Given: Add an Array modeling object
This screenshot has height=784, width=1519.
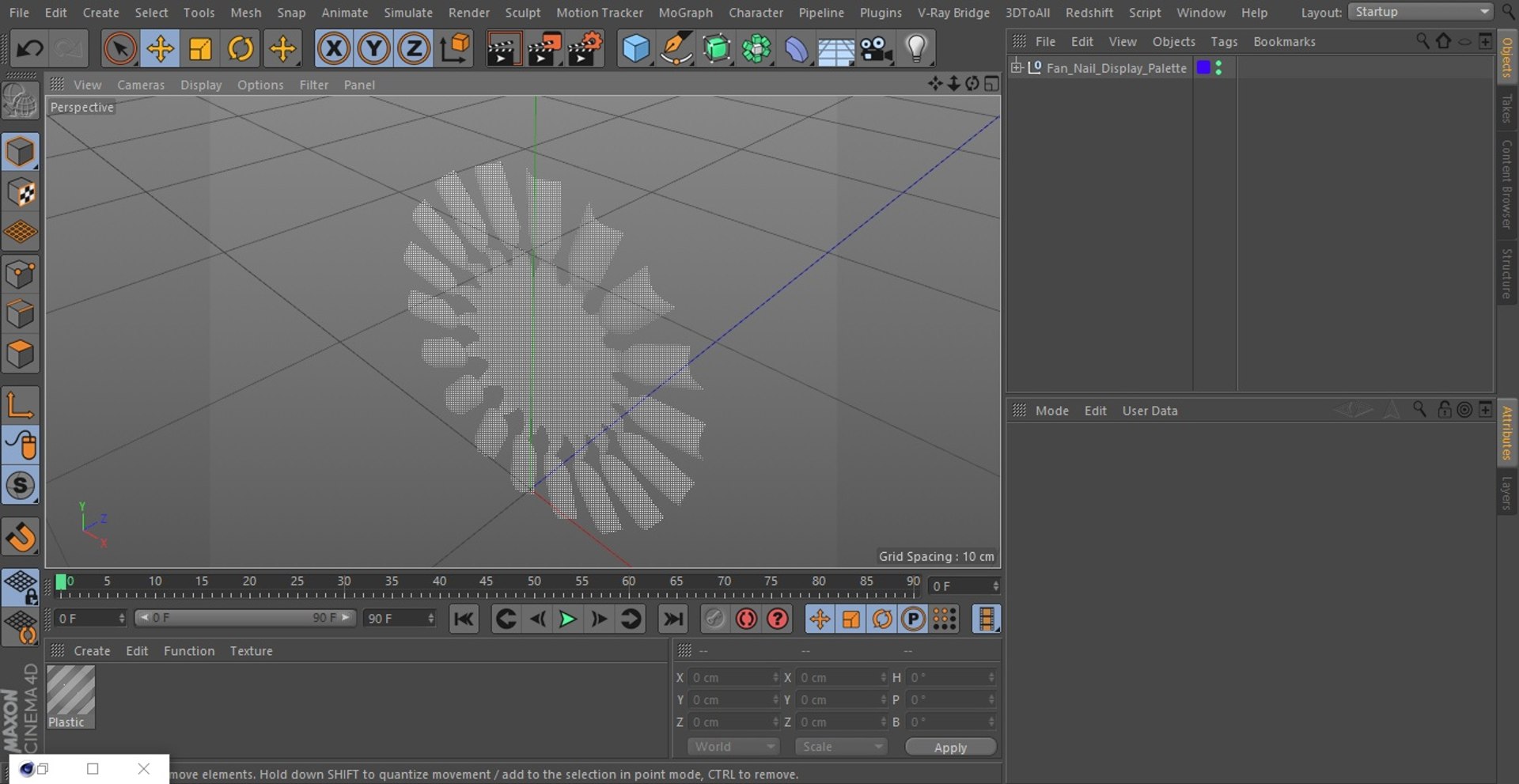Looking at the screenshot, I should tap(756, 49).
